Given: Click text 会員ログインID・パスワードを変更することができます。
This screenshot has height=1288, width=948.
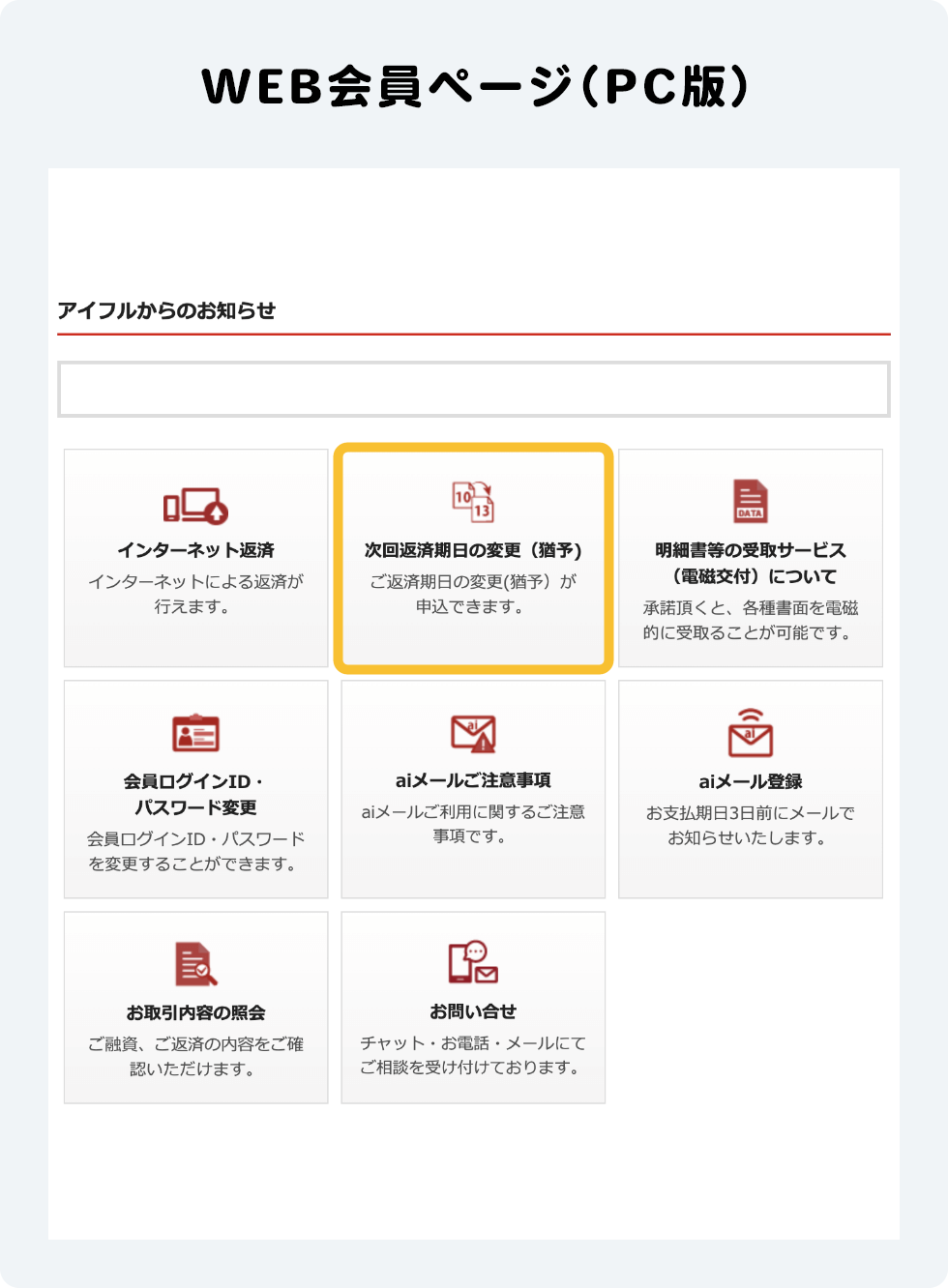Looking at the screenshot, I should (195, 851).
